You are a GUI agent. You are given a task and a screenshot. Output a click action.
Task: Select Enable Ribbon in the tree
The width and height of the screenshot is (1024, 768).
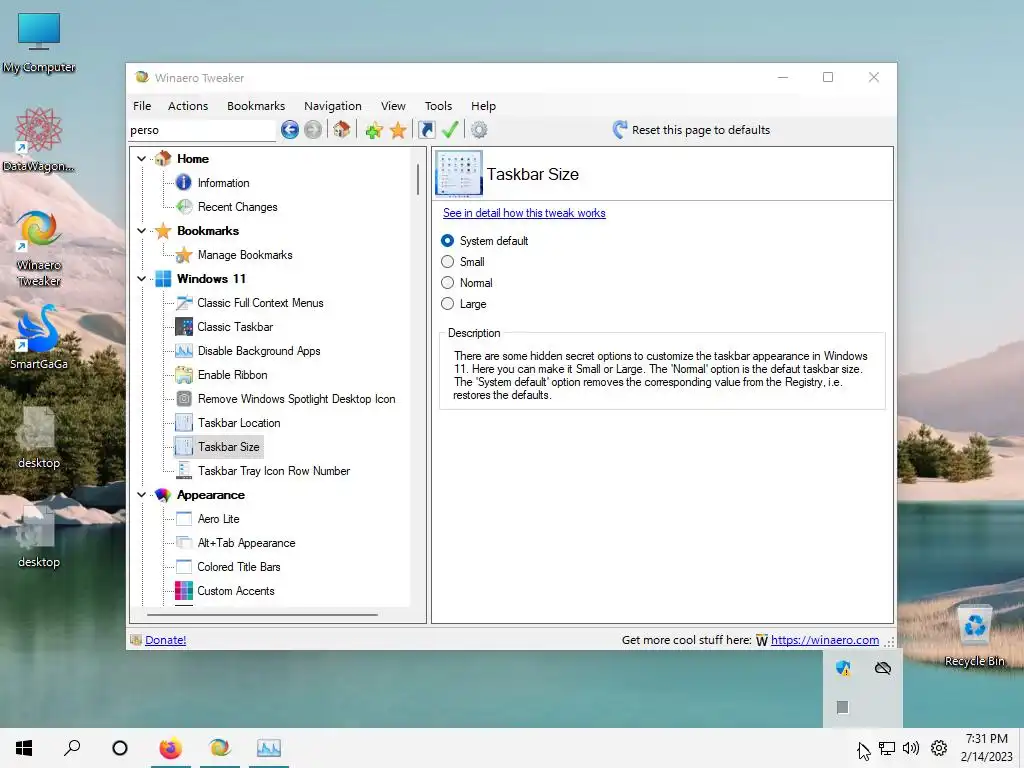(x=232, y=375)
